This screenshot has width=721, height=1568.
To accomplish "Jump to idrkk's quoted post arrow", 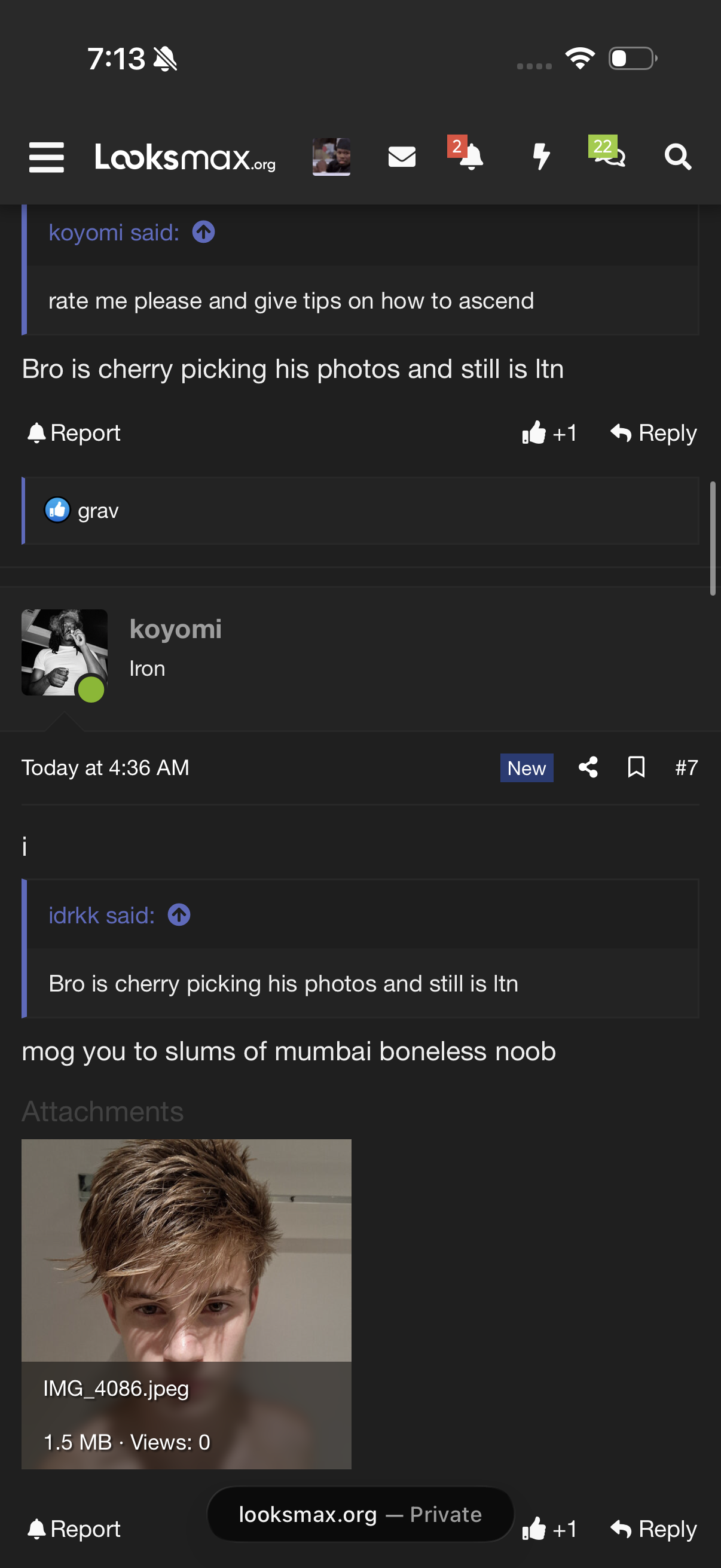I will coord(179,915).
